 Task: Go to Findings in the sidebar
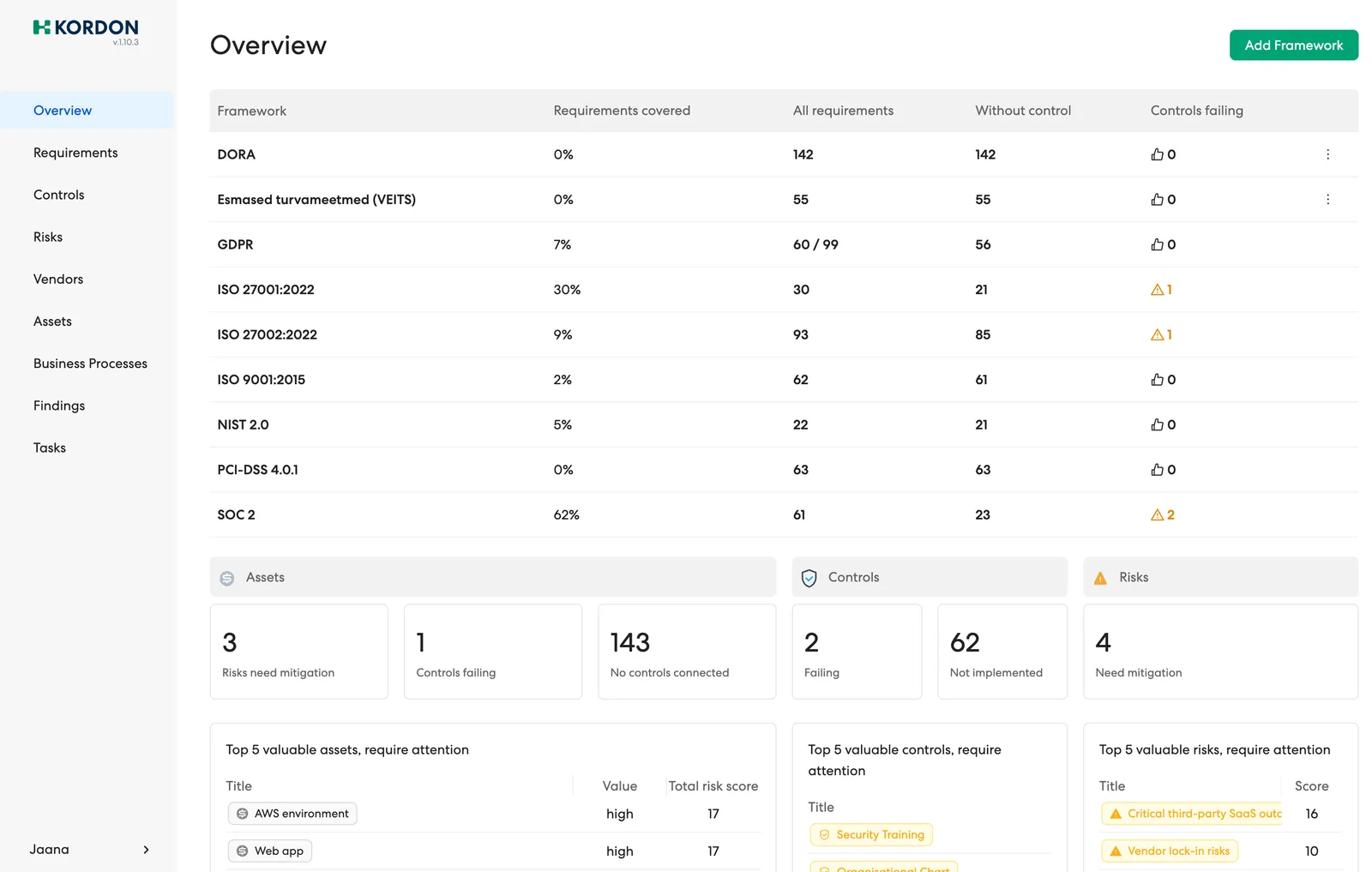coord(87,406)
